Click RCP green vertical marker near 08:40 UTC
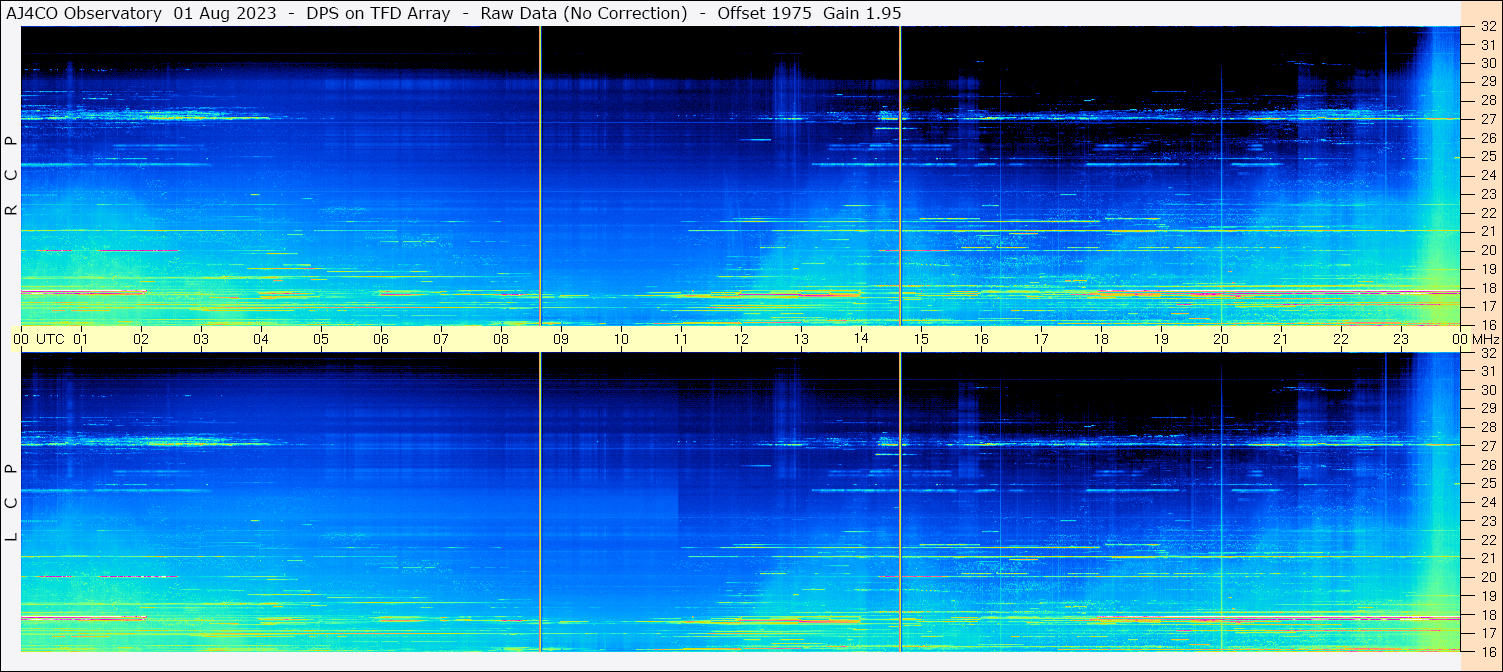The width and height of the screenshot is (1503, 672). (540, 175)
